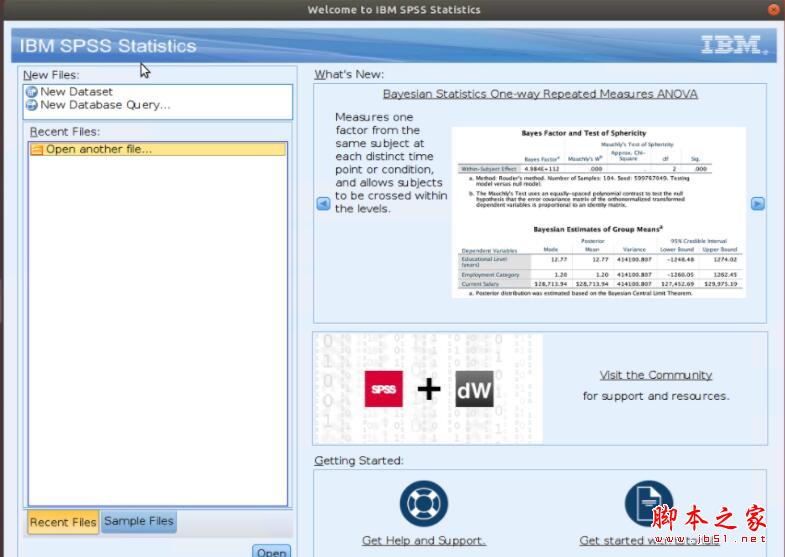Switch to the Recent Files tab
785x557 pixels.
point(63,522)
